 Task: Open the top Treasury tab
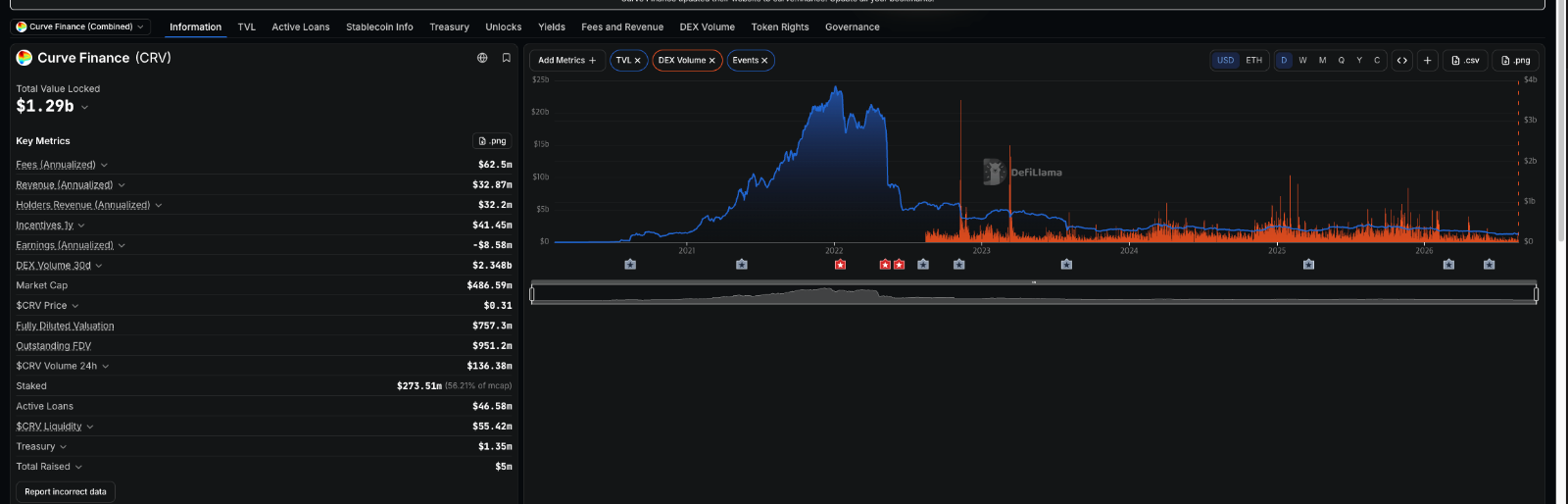click(449, 26)
